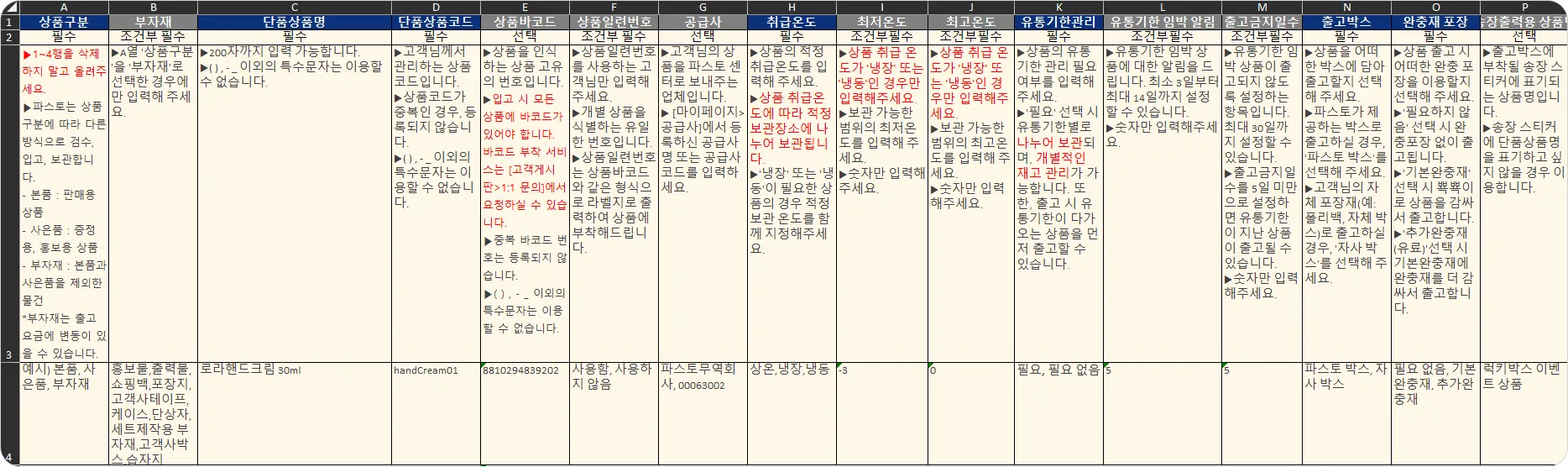Select column H header
Viewport: 1568px width, 467px height.
pyautogui.click(x=792, y=7)
